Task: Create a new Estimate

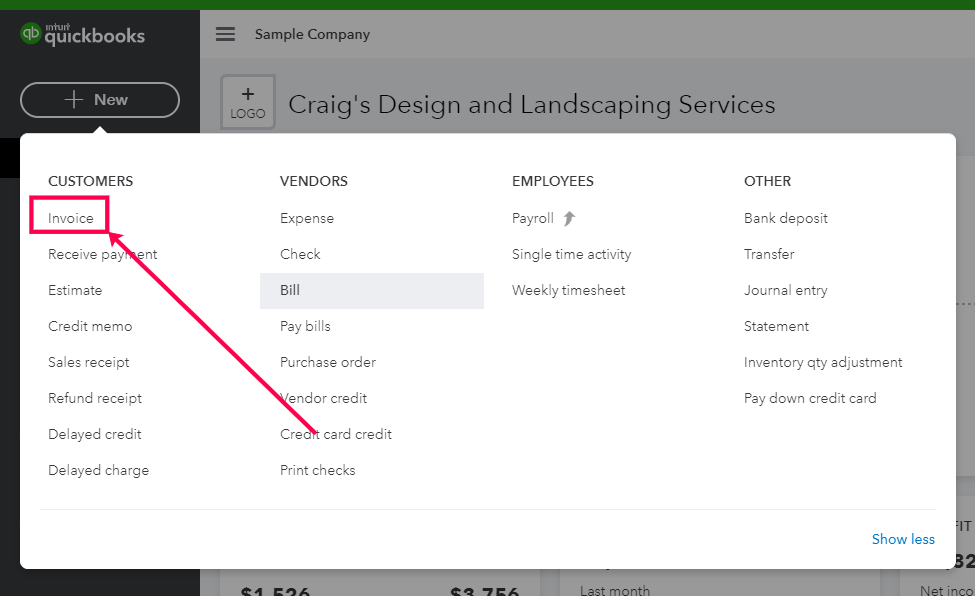Action: pos(75,290)
